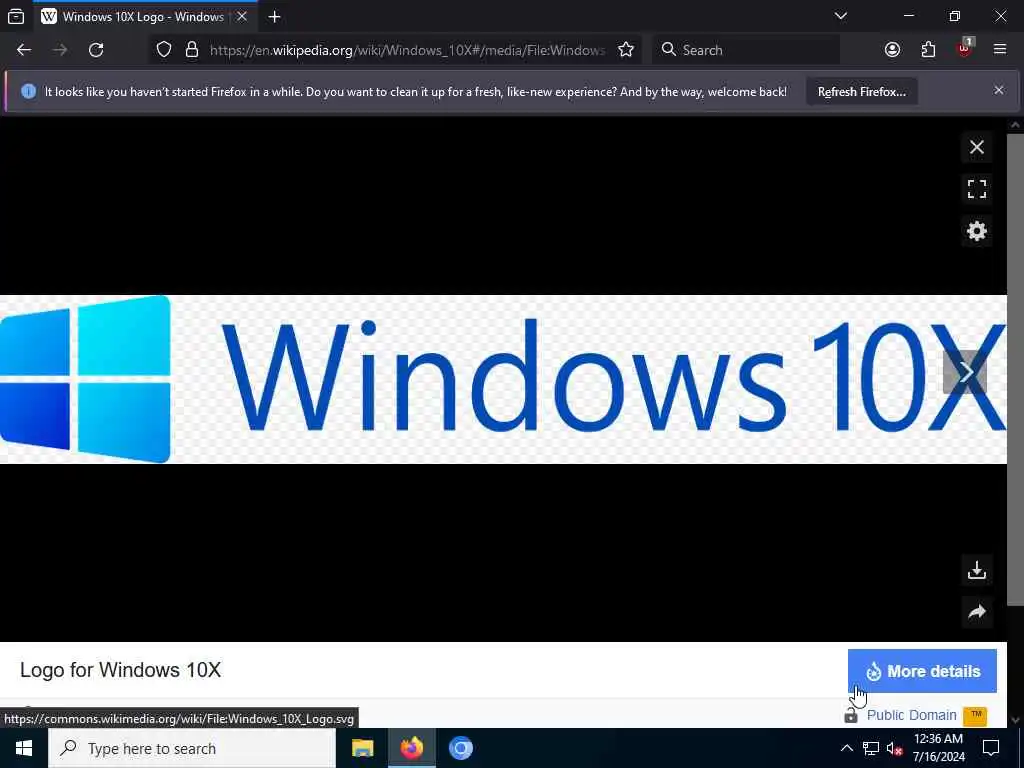The height and width of the screenshot is (768, 1024).
Task: Click the taskbar search box
Action: pyautogui.click(x=192, y=748)
